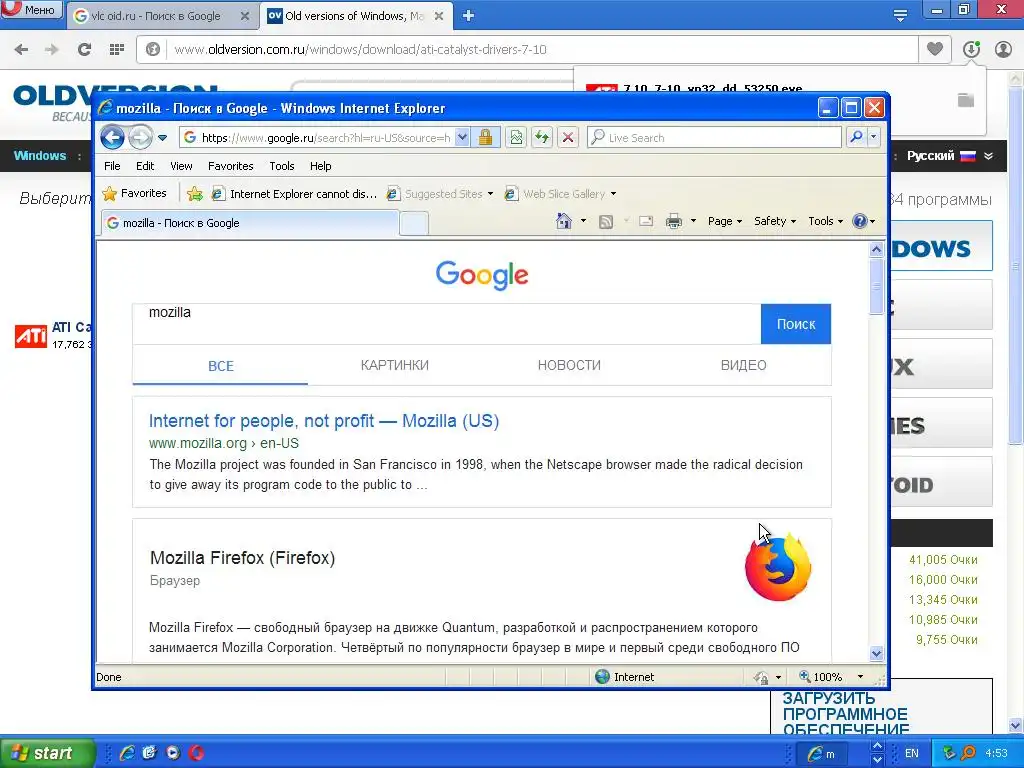Open a new blank IE tab
The image size is (1024, 768).
(414, 223)
